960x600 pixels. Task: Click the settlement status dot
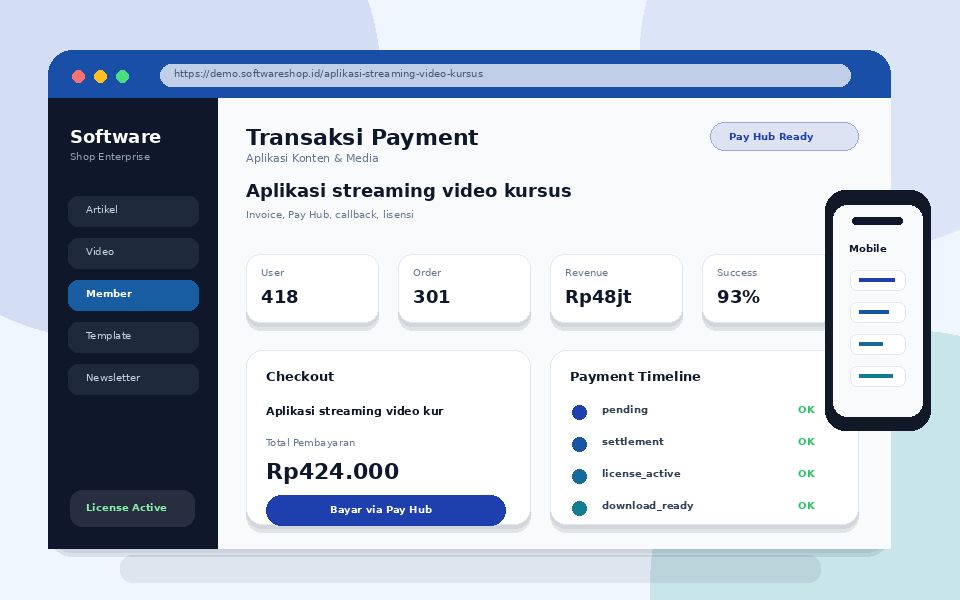579,444
